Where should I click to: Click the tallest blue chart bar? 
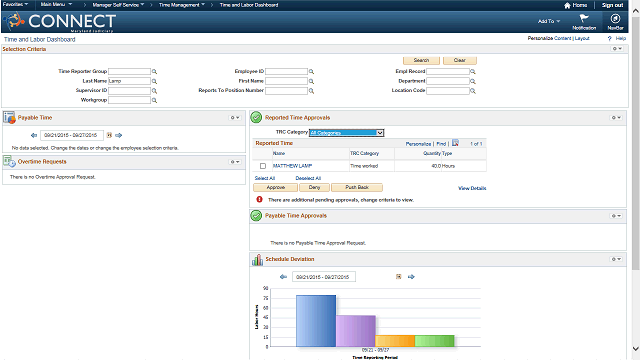[x=316, y=321]
